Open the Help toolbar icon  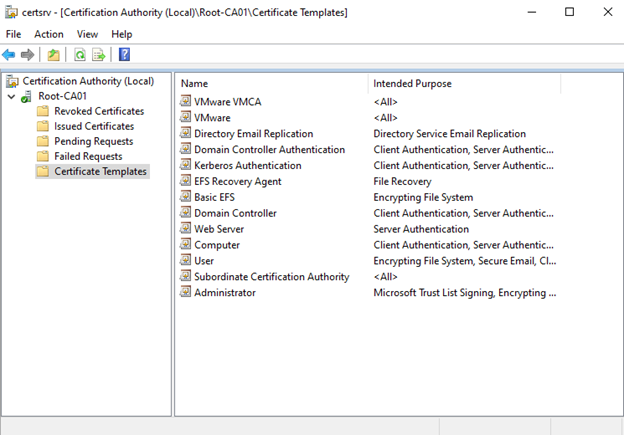click(124, 54)
